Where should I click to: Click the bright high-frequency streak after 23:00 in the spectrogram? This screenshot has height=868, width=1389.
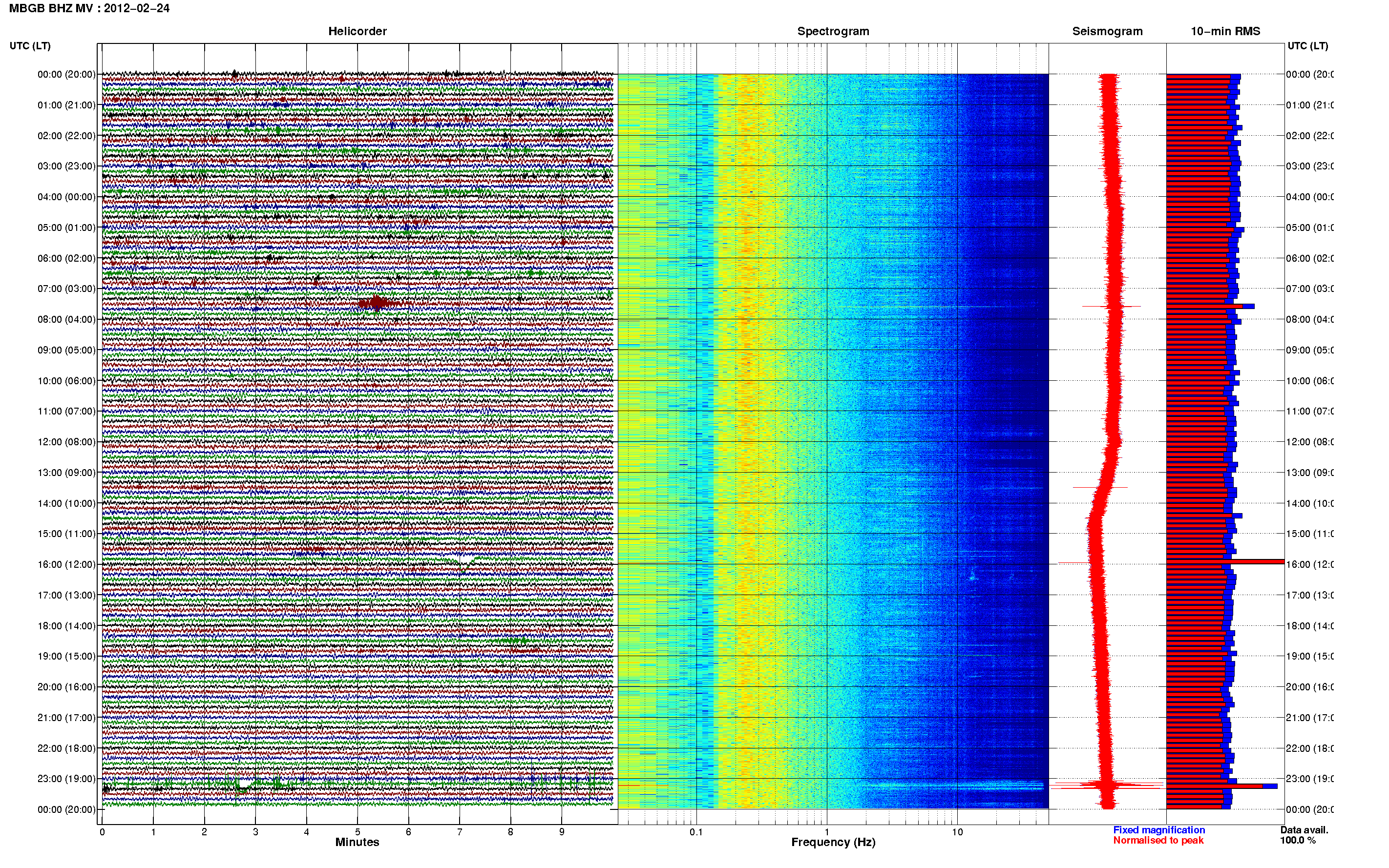(x=954, y=785)
